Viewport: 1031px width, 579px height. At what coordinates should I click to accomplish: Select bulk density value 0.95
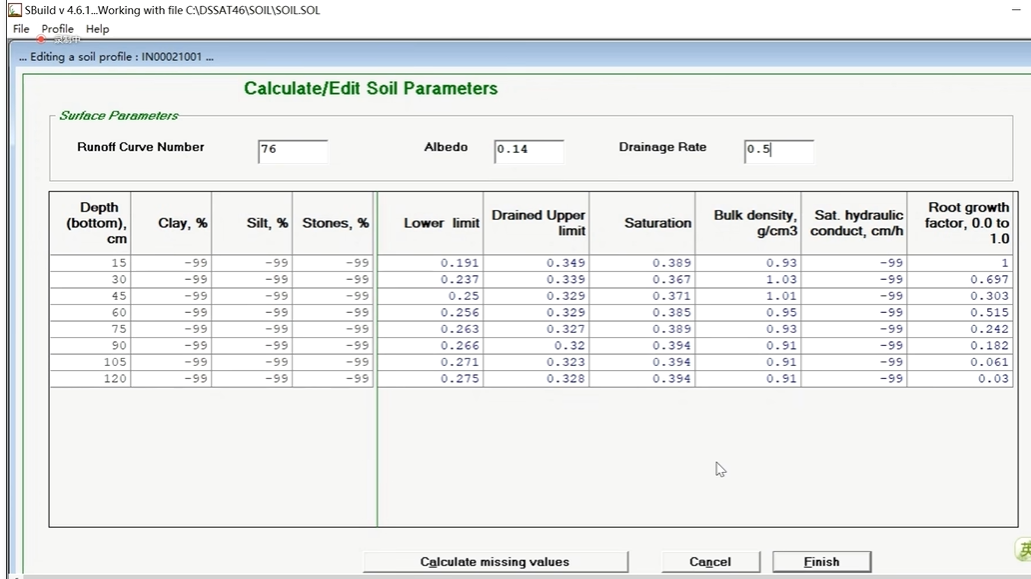coord(748,312)
